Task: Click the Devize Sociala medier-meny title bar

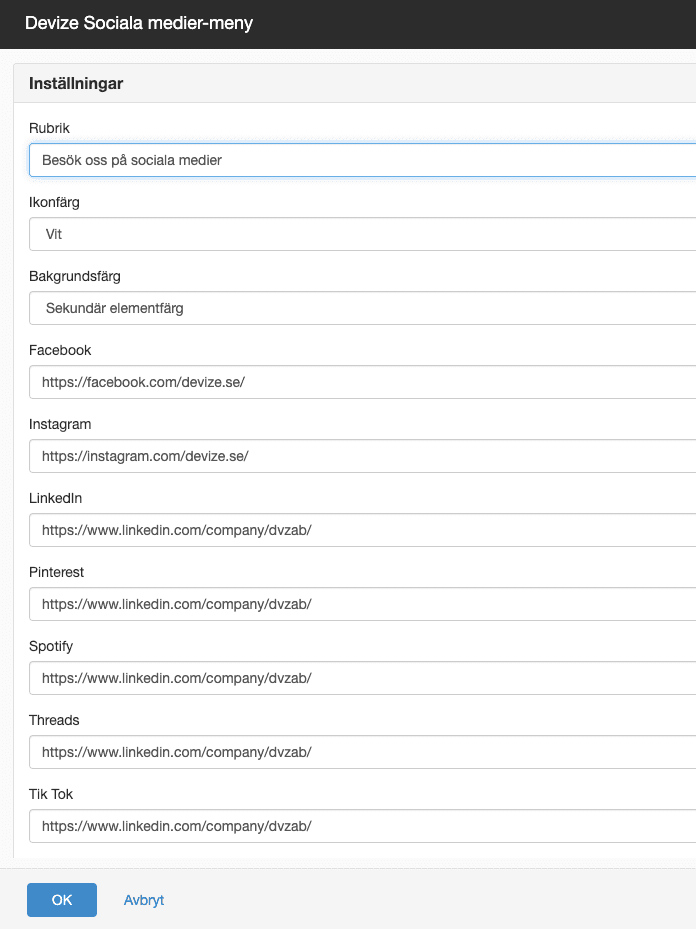Action: click(x=139, y=23)
